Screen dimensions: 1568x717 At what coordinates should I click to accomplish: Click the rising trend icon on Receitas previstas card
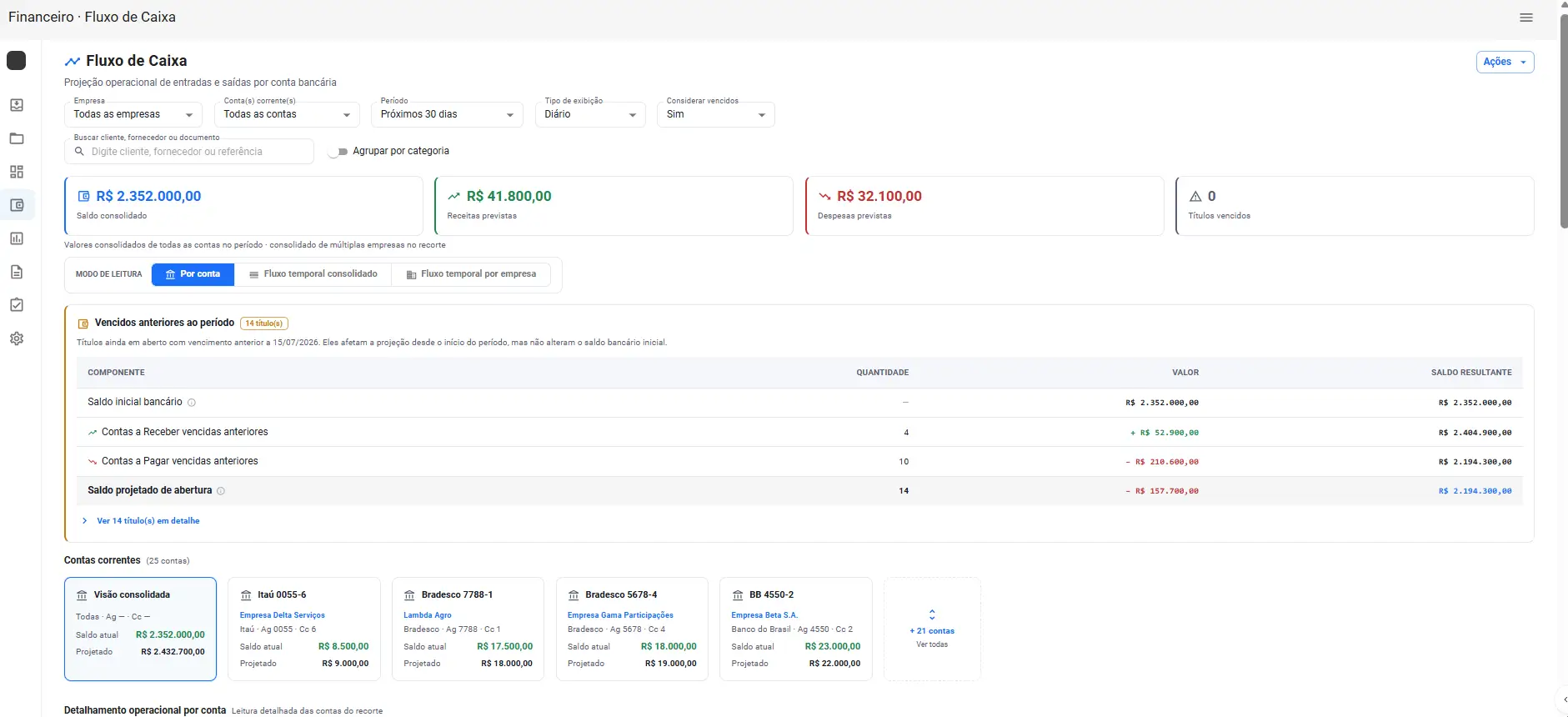[453, 197]
